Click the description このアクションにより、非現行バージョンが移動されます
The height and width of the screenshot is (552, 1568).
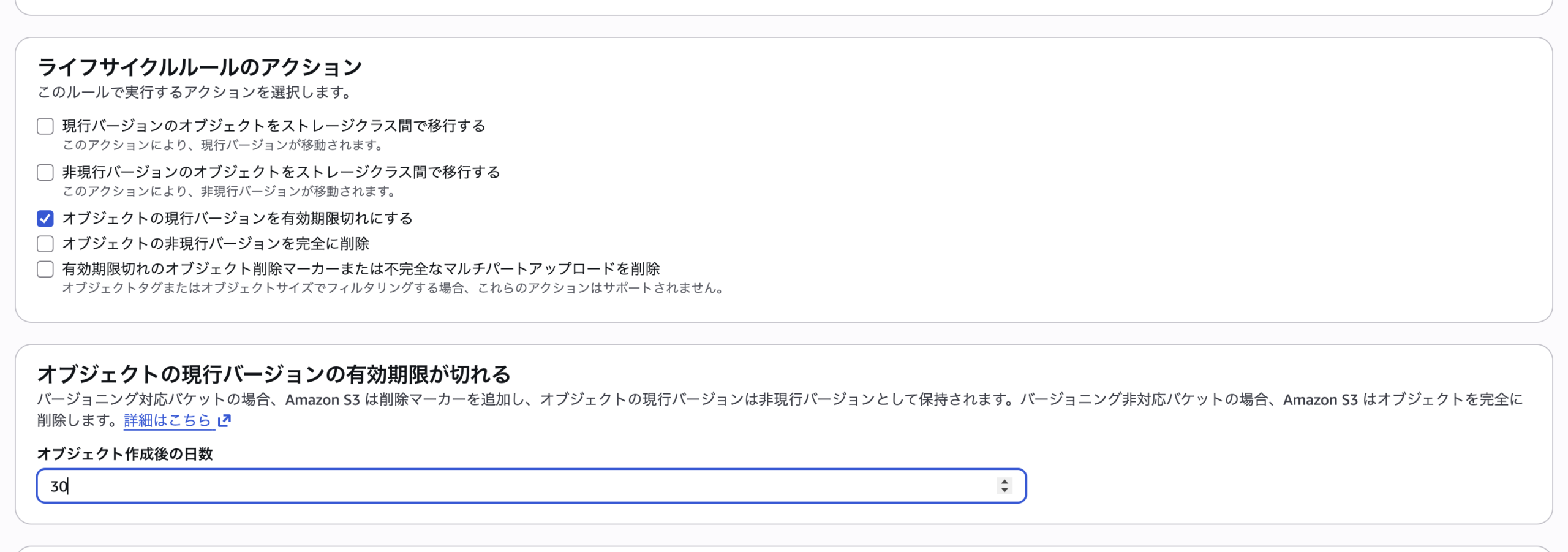(229, 192)
